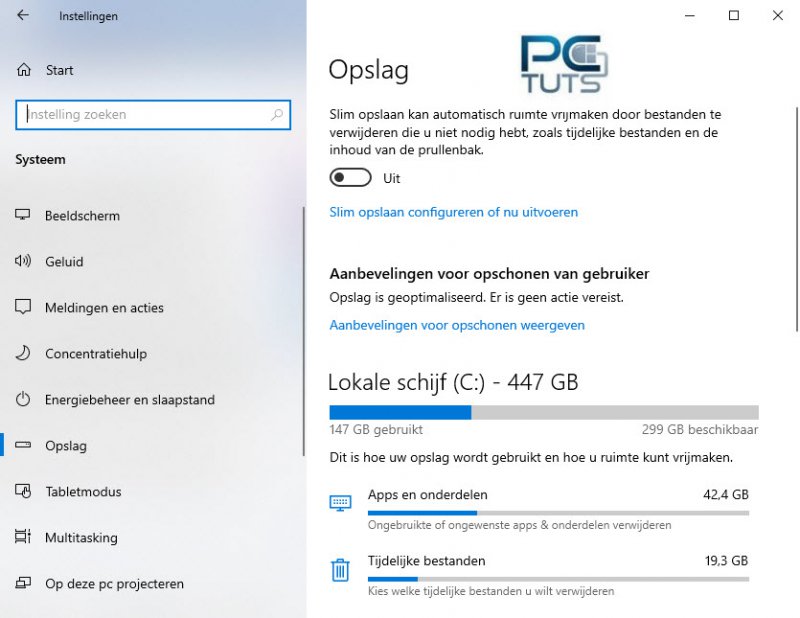Click the Geluid speaker icon

24,262
